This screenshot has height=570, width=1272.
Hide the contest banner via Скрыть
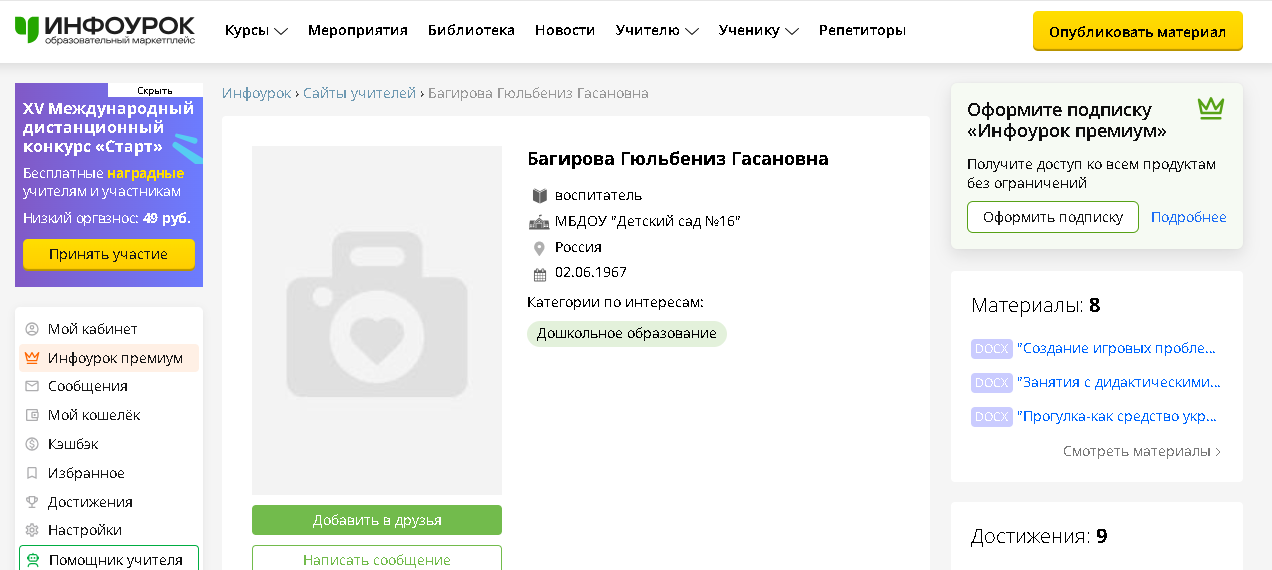tap(155, 90)
